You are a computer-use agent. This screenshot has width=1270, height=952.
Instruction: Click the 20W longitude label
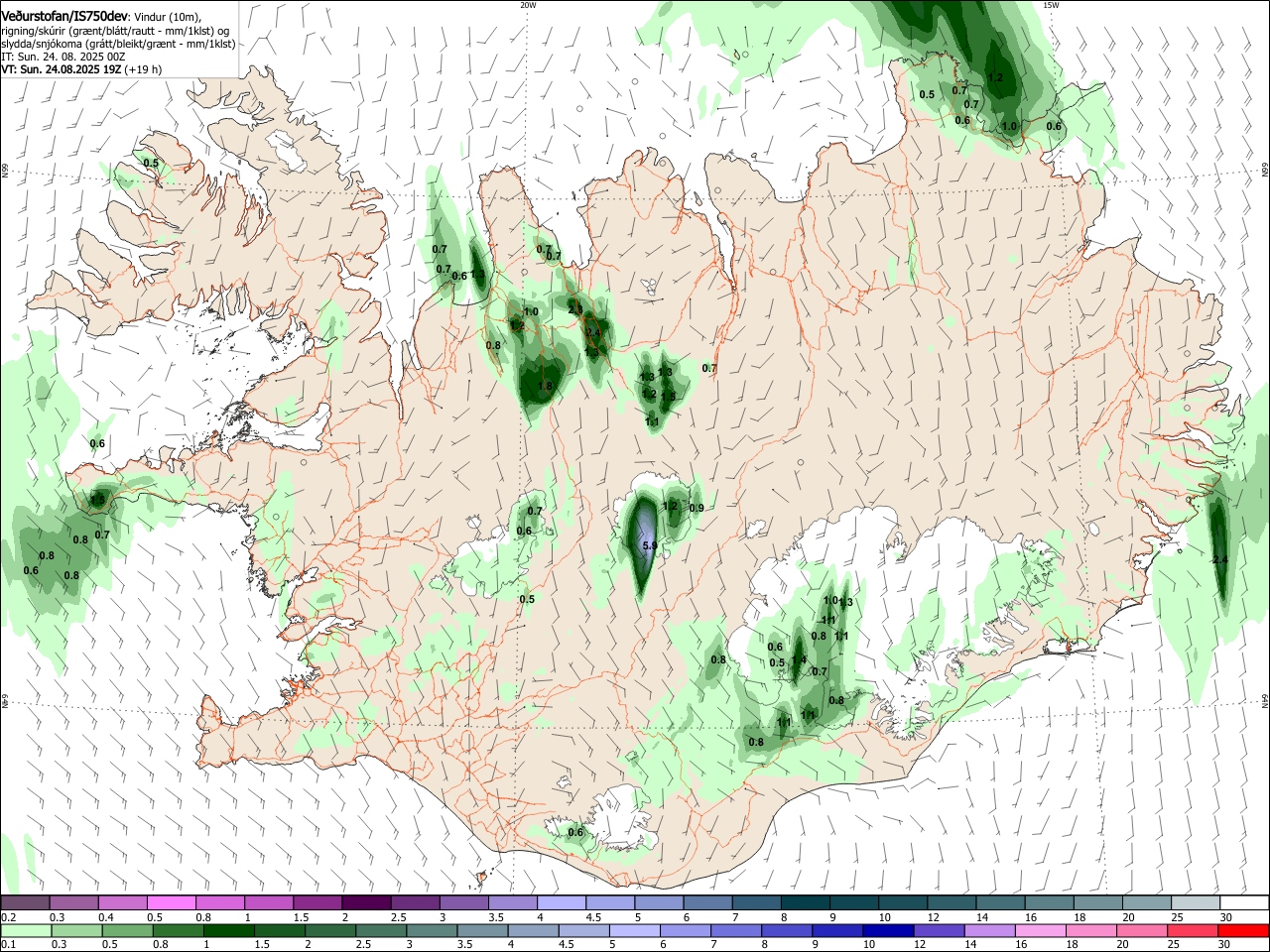(x=527, y=5)
